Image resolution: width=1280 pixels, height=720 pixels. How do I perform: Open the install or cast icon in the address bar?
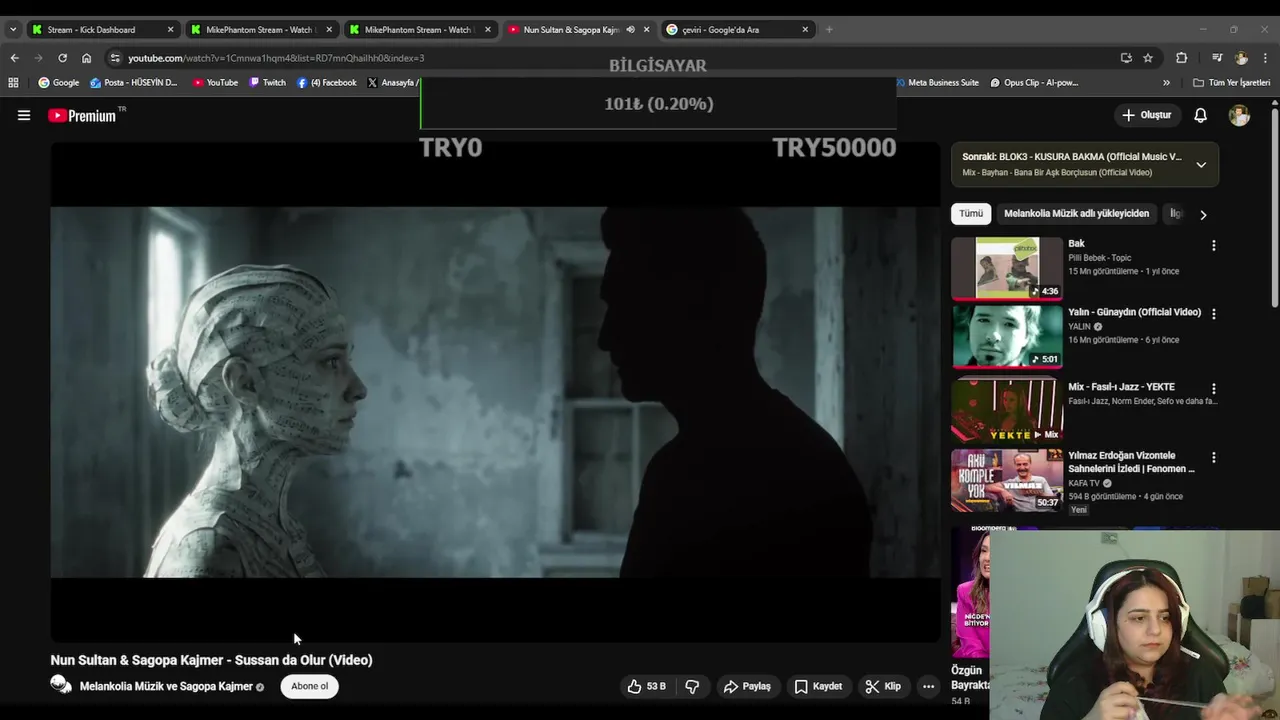click(1126, 58)
